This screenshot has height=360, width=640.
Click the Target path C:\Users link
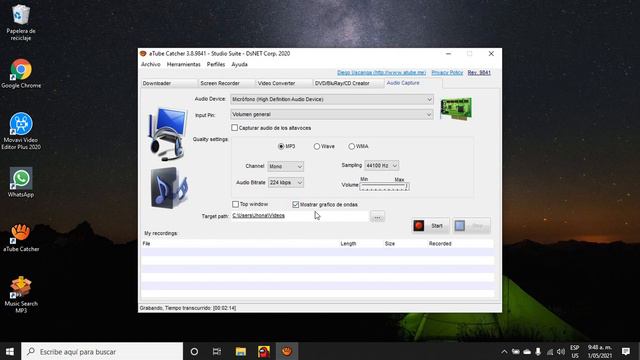[x=258, y=216]
